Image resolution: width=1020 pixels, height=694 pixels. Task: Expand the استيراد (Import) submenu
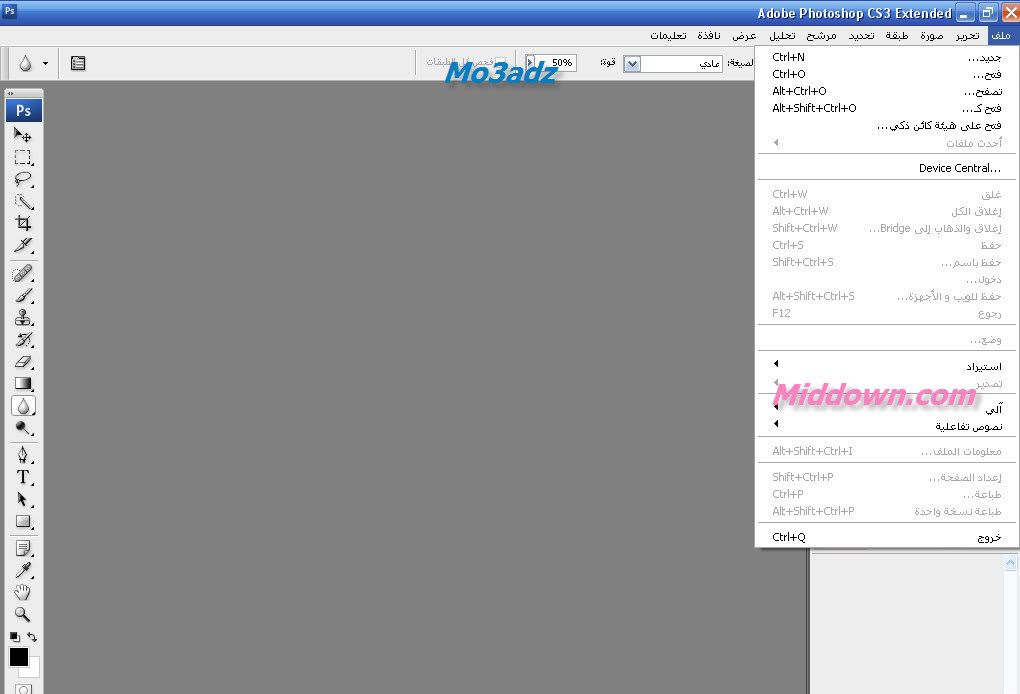[887, 366]
